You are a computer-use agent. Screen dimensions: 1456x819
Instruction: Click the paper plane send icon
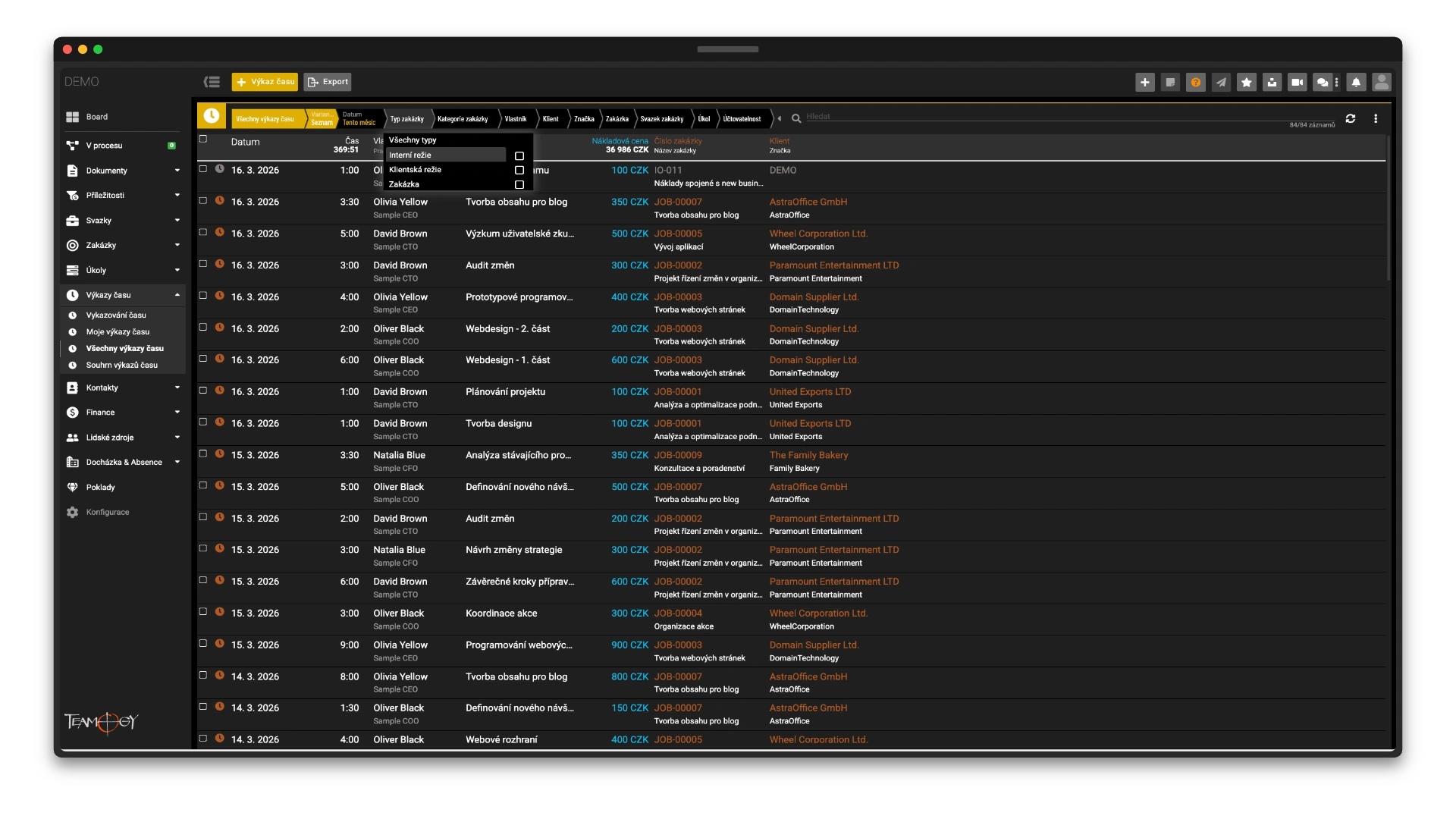click(1221, 82)
